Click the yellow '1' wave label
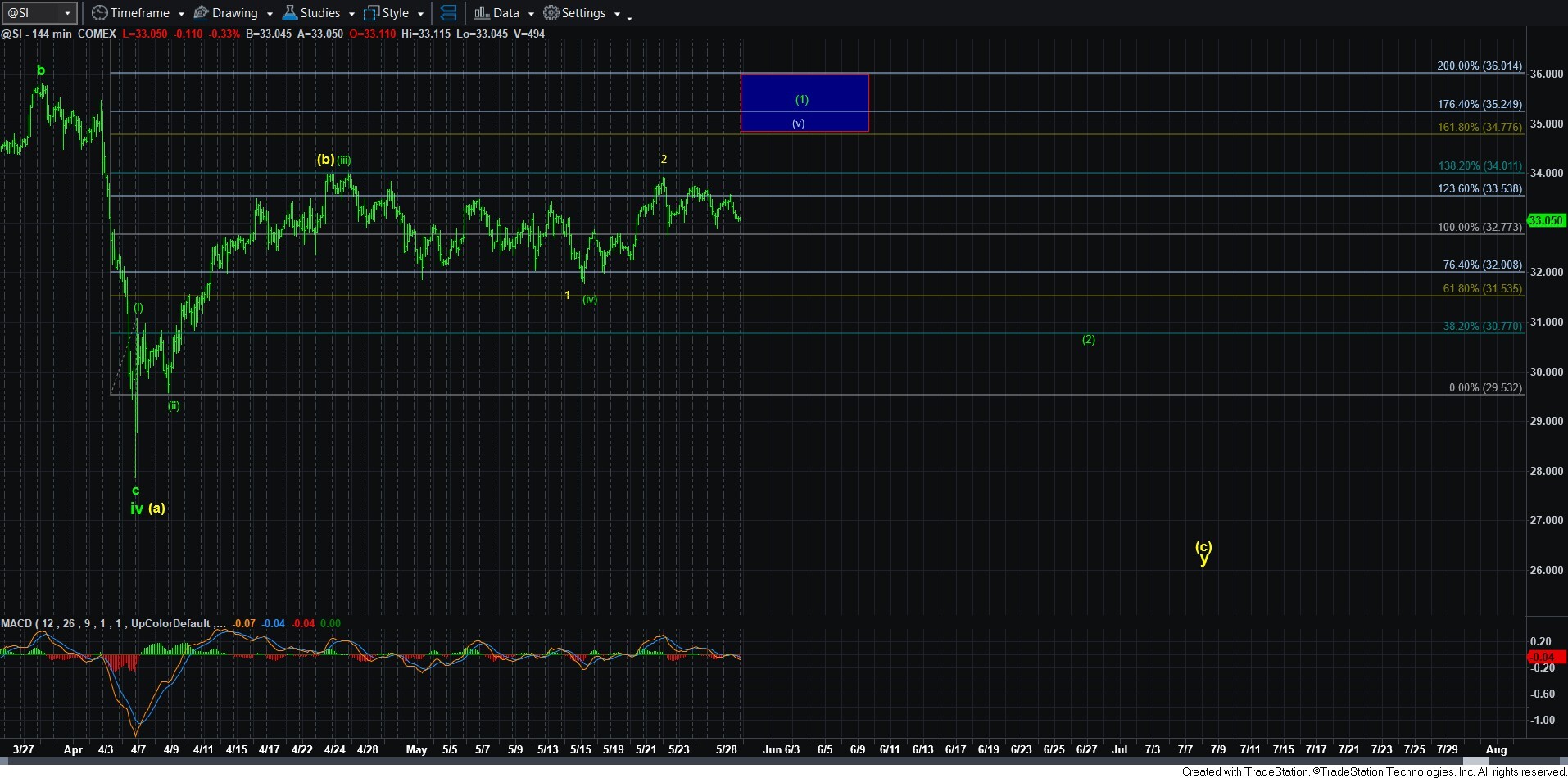The height and width of the screenshot is (778, 1568). [567, 295]
